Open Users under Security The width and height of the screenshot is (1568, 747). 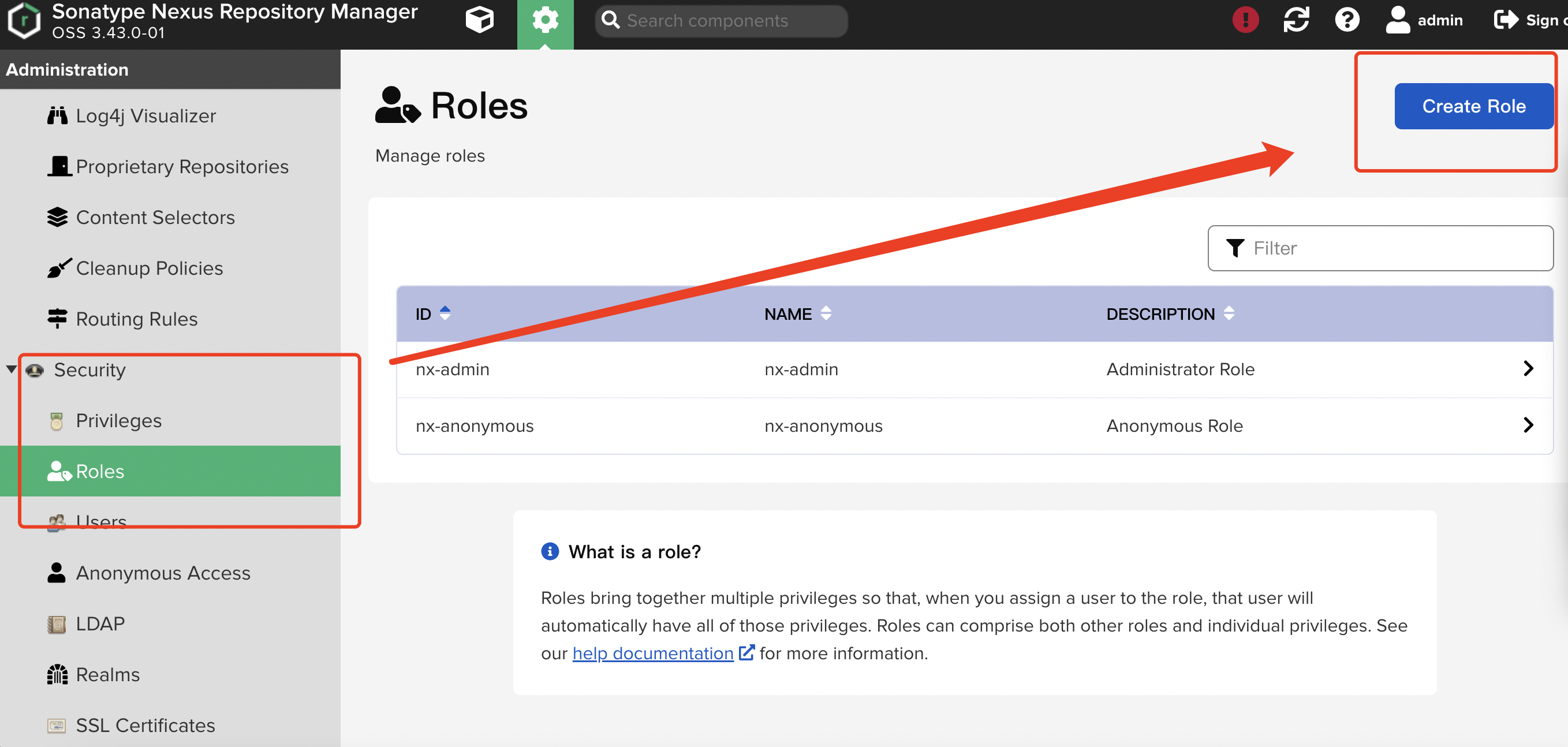pos(101,522)
